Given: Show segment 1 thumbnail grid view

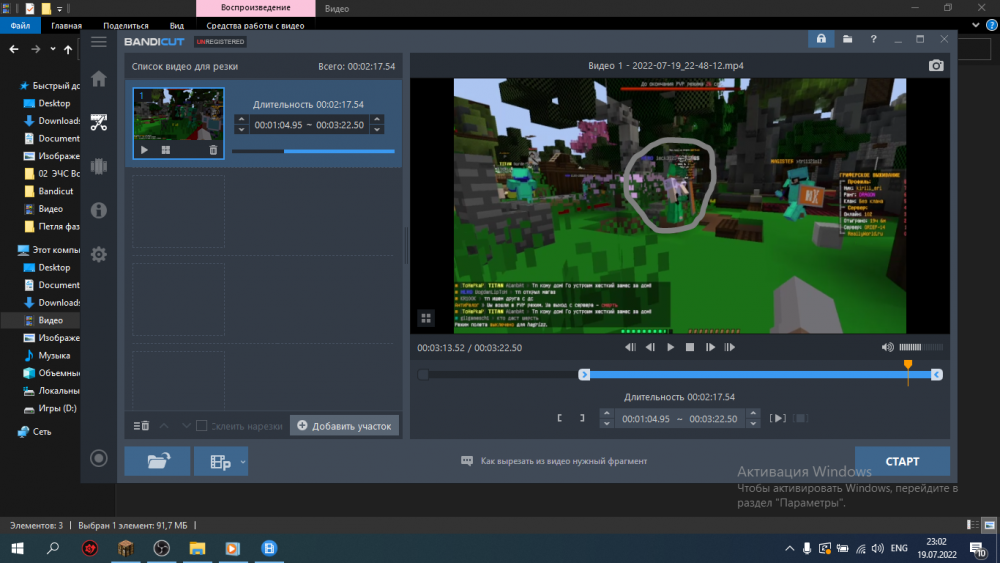Looking at the screenshot, I should [x=166, y=150].
